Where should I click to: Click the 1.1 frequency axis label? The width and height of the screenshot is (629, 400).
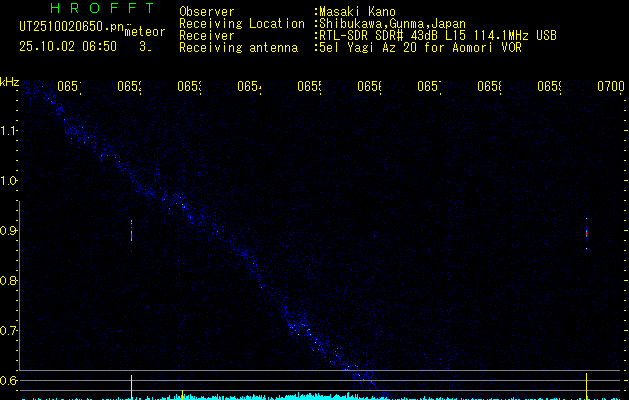[x=8, y=130]
